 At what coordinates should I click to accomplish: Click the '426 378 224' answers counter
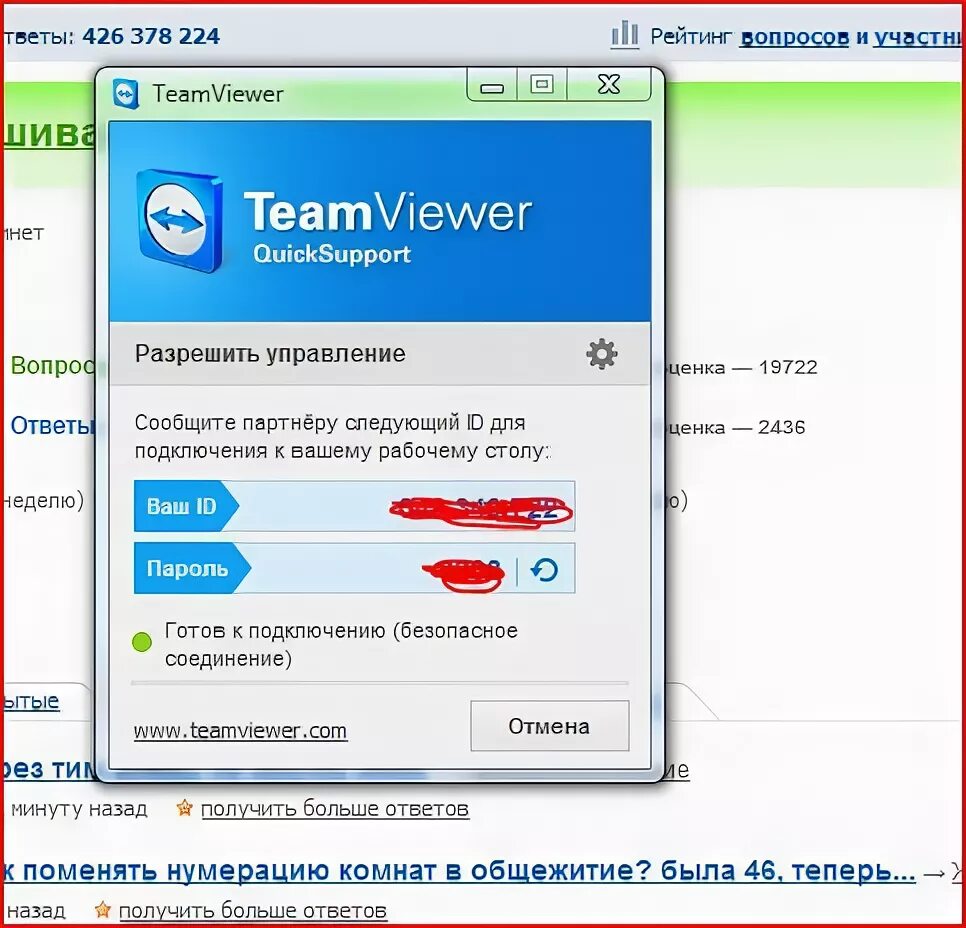pyautogui.click(x=151, y=36)
